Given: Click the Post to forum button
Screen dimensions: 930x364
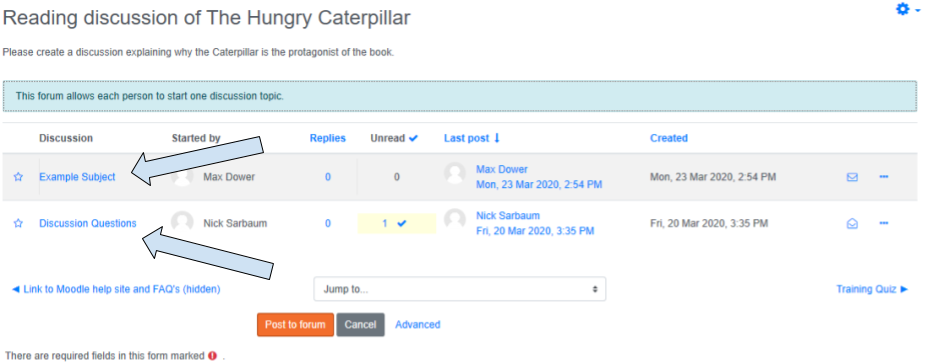Looking at the screenshot, I should coord(295,325).
